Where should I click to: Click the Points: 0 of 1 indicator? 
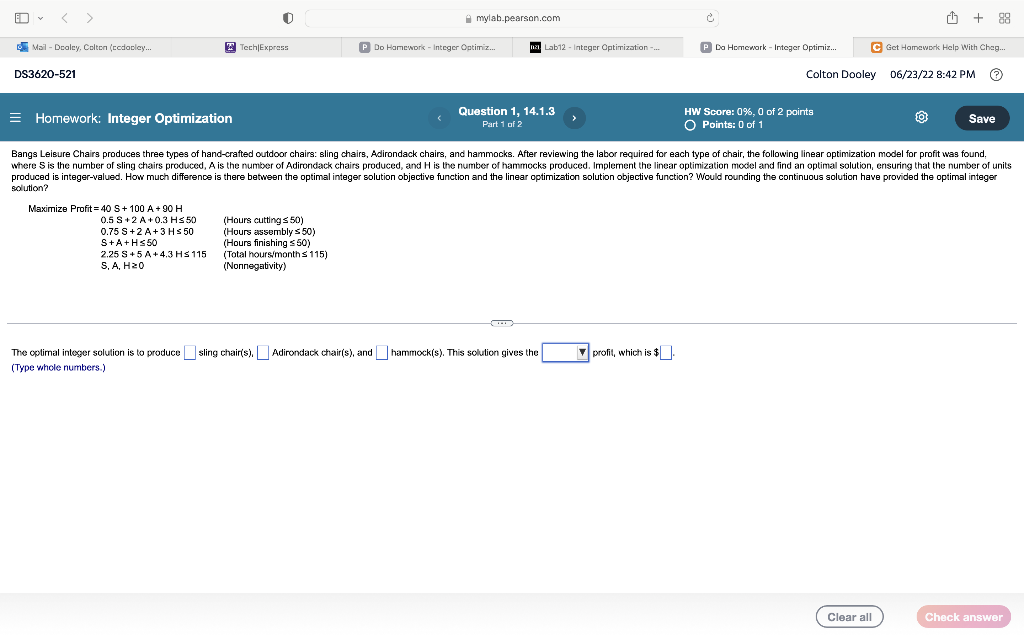(x=724, y=125)
